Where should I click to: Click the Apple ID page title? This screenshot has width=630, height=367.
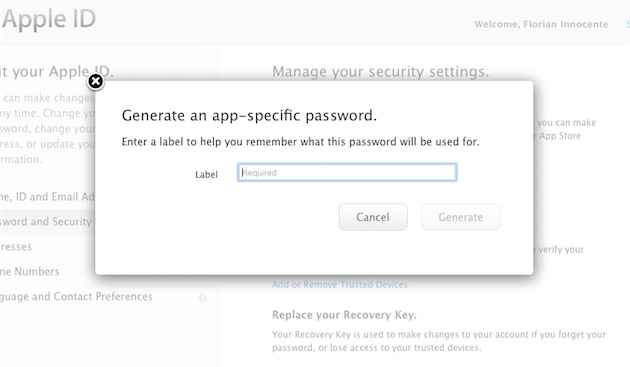point(49,18)
